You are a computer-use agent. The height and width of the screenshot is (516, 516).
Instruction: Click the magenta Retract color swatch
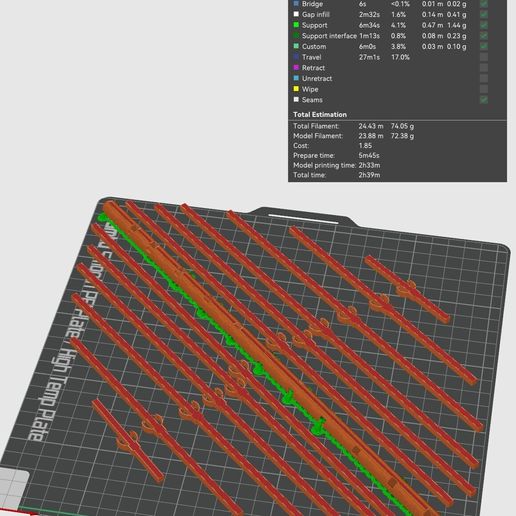[x=296, y=68]
